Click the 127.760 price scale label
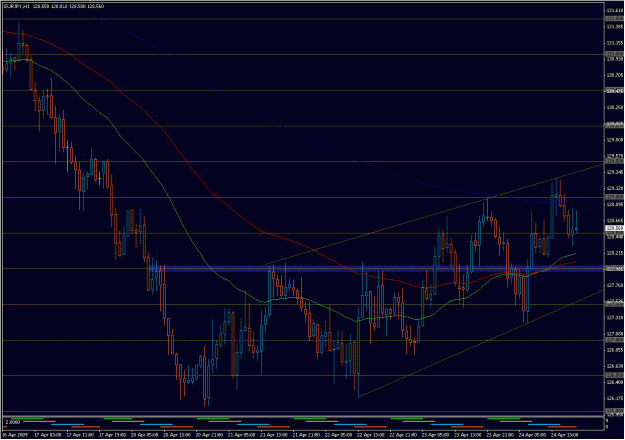This screenshot has height=440, width=625. click(615, 285)
